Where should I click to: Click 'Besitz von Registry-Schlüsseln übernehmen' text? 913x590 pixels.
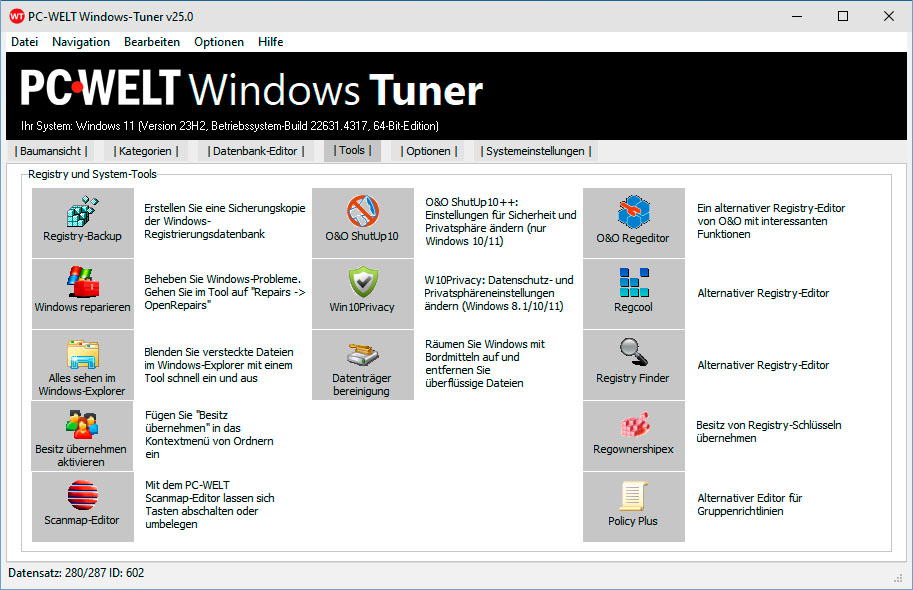769,432
